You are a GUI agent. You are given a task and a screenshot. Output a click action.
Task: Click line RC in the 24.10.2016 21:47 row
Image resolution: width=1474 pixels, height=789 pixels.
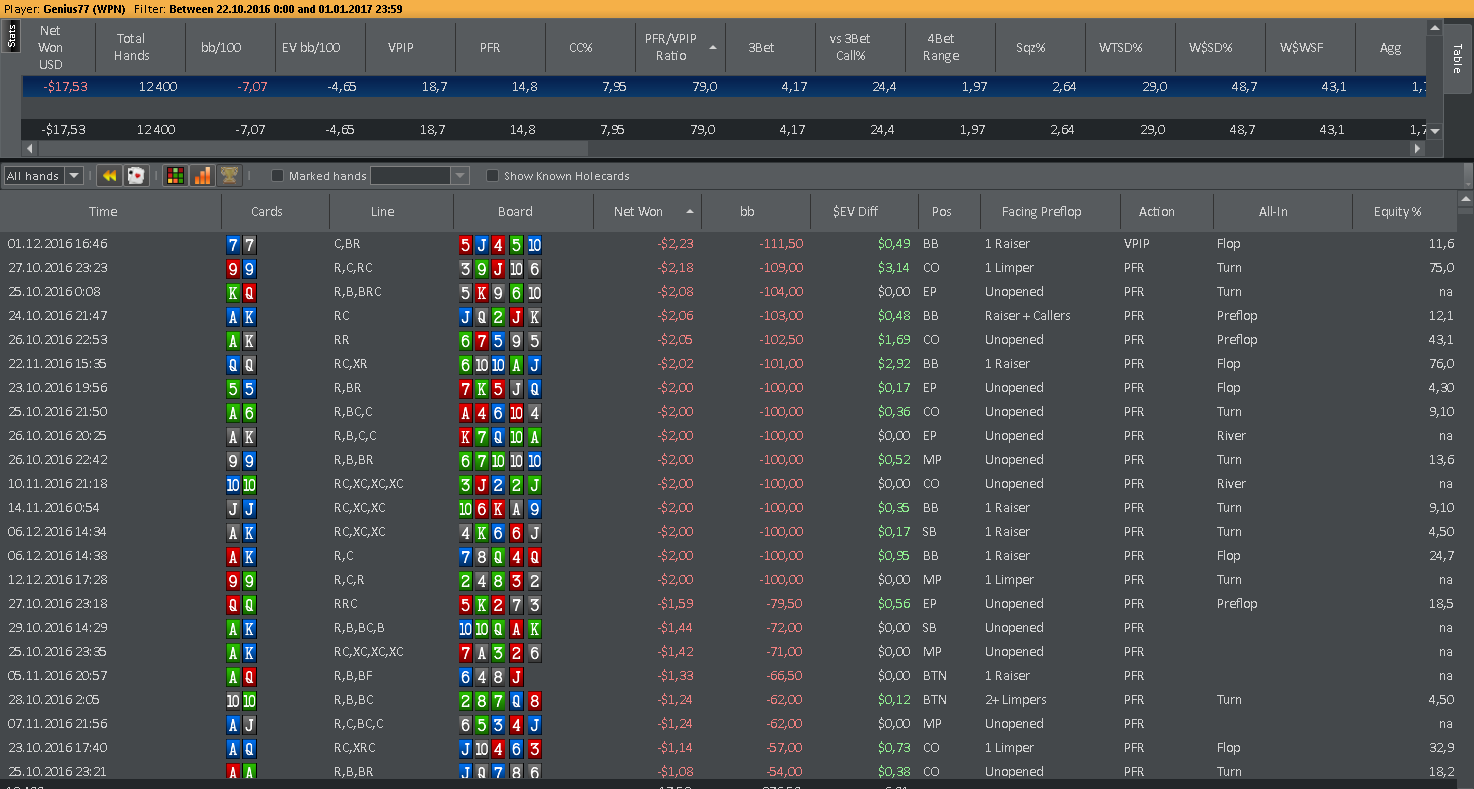(x=342, y=316)
